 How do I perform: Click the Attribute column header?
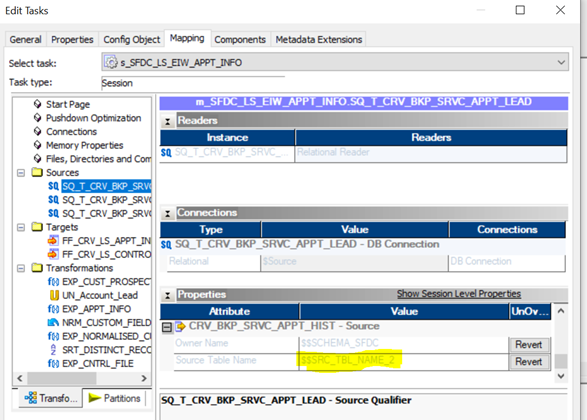click(x=229, y=311)
